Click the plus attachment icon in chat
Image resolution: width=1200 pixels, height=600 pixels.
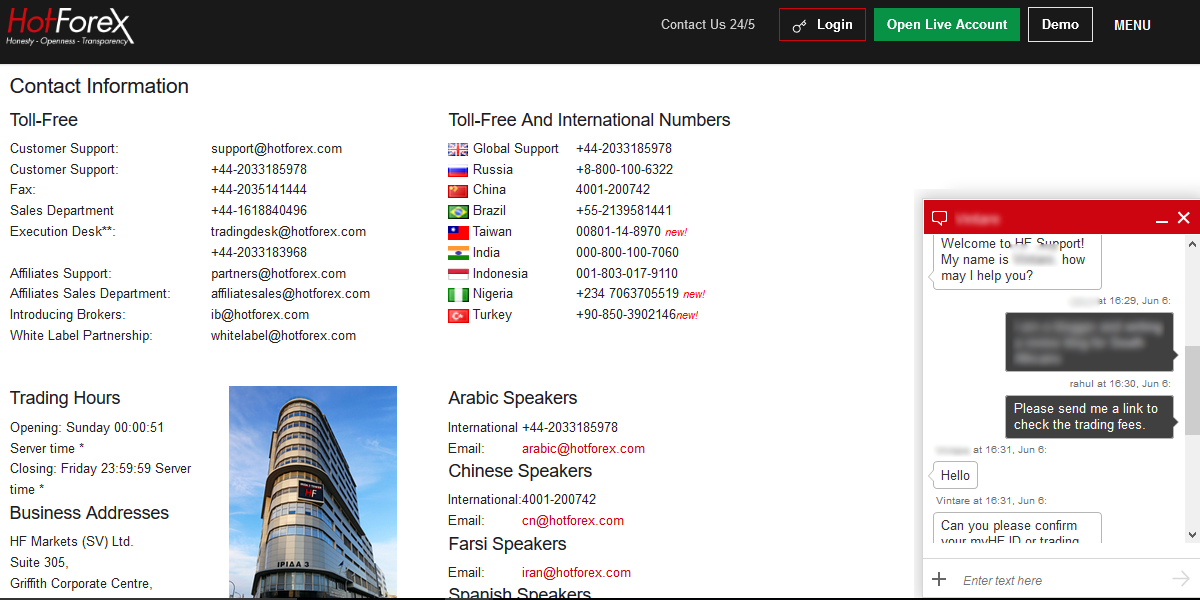pos(939,579)
